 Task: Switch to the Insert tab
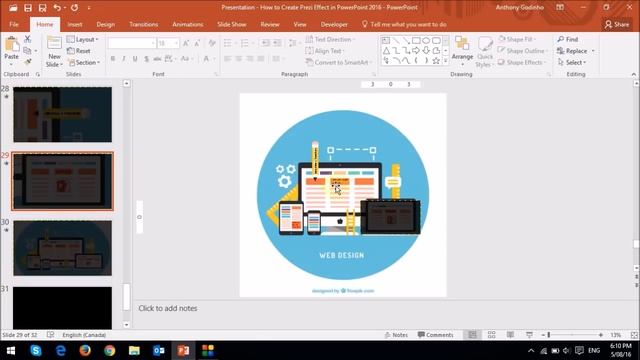click(x=75, y=24)
